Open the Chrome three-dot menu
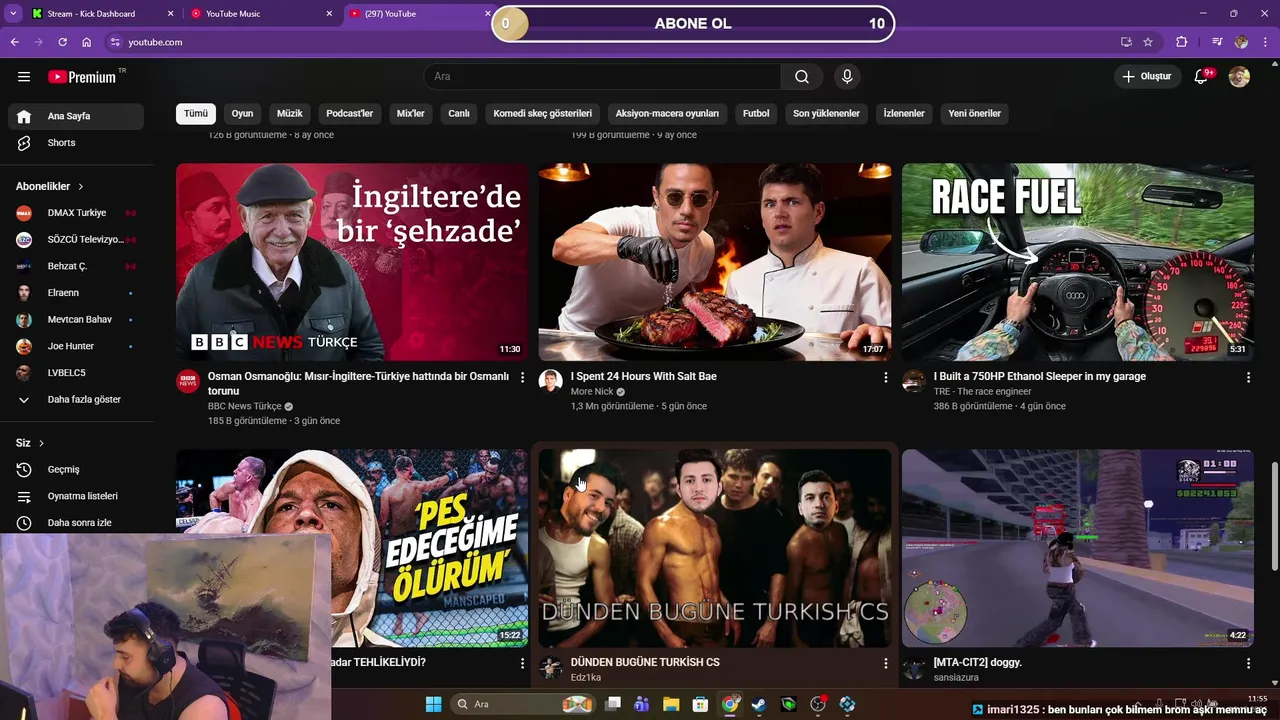 pyautogui.click(x=1265, y=42)
